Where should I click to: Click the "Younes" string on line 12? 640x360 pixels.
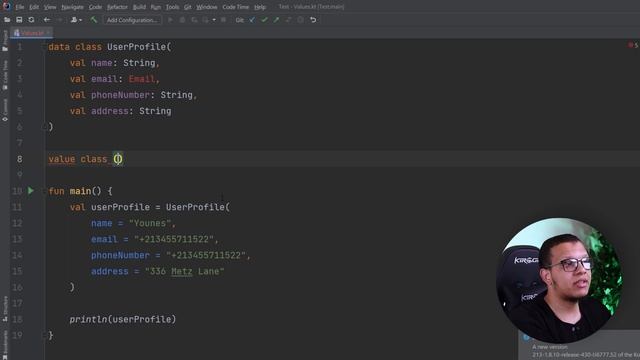[x=150, y=223]
